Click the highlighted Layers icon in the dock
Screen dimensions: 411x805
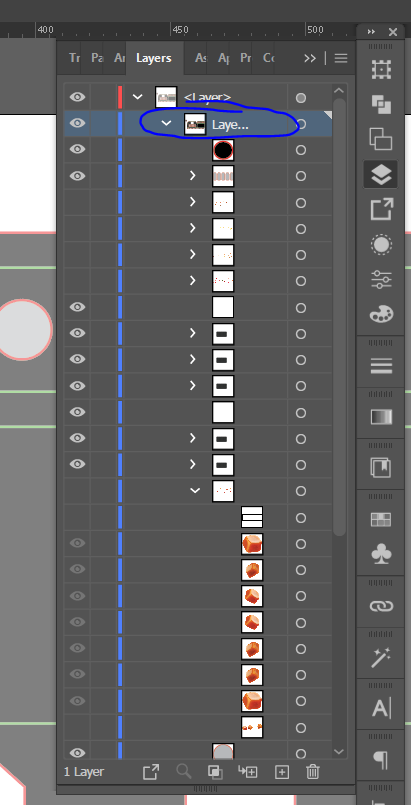381,174
